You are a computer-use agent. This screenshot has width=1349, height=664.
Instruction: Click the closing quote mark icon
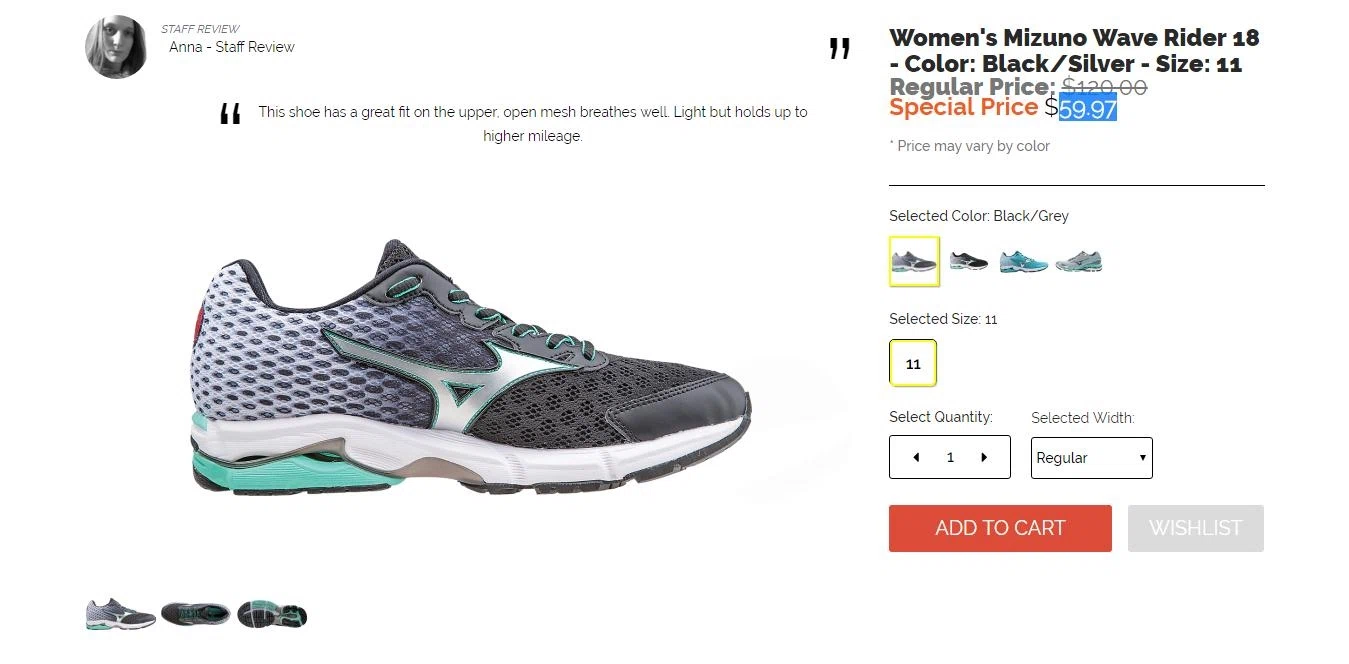(x=839, y=49)
